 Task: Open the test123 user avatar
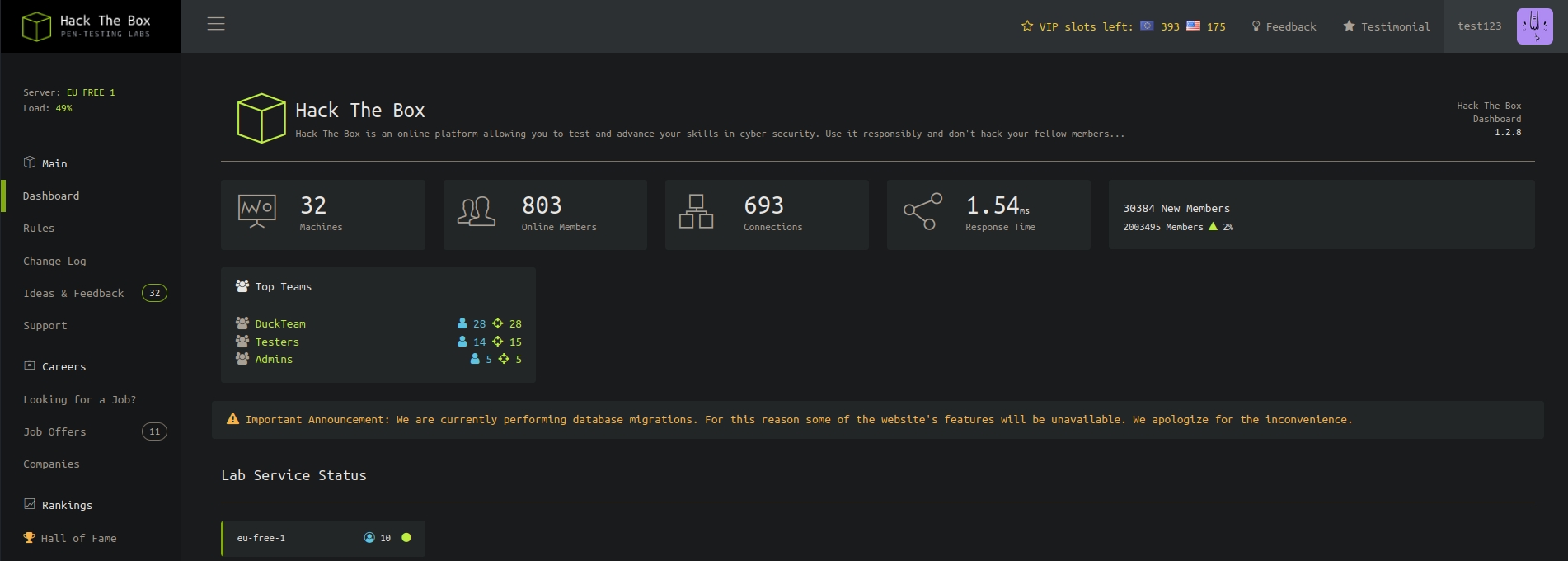click(1534, 26)
